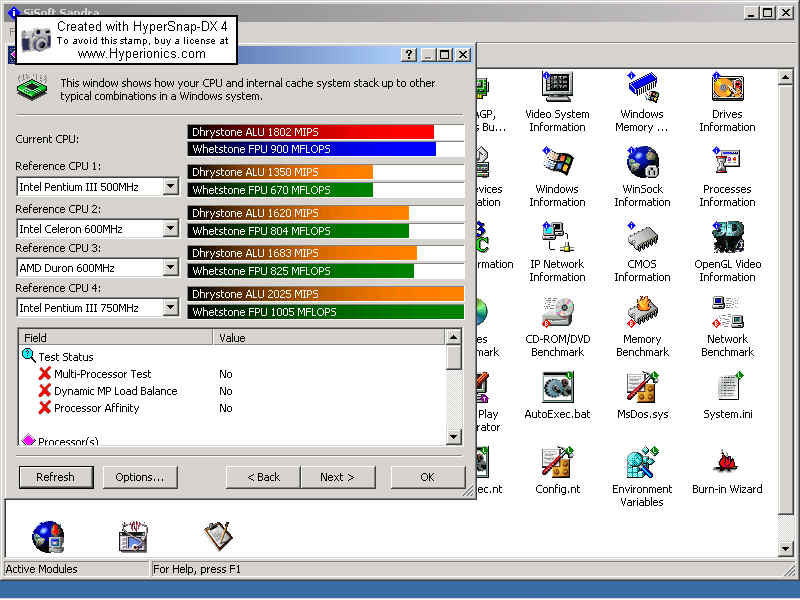This screenshot has height=600, width=800.
Task: Sort by the Field column header
Action: click(x=116, y=337)
